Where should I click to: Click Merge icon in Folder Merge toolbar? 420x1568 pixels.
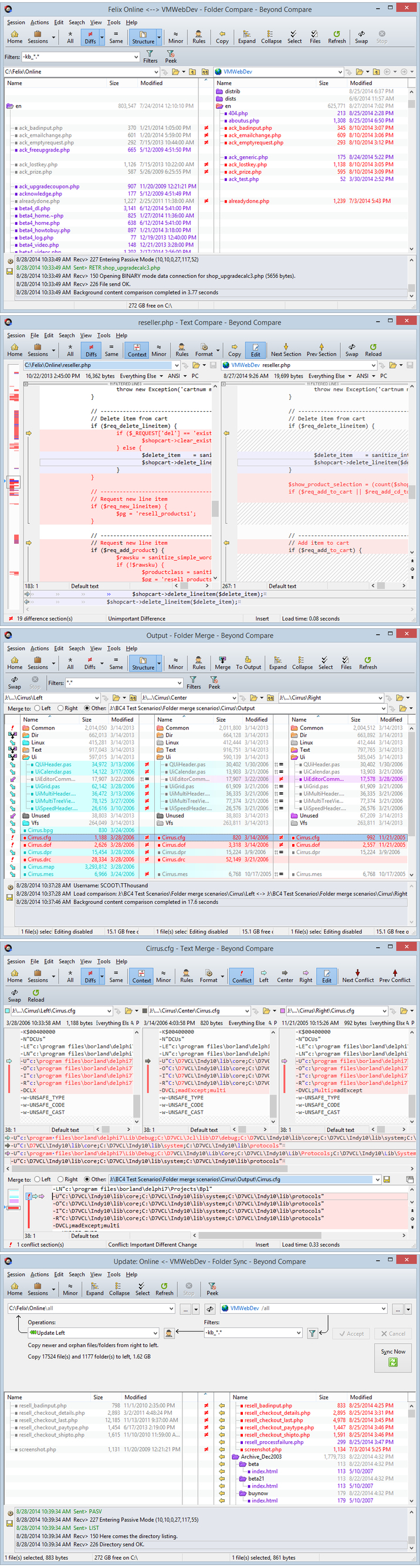tap(222, 662)
